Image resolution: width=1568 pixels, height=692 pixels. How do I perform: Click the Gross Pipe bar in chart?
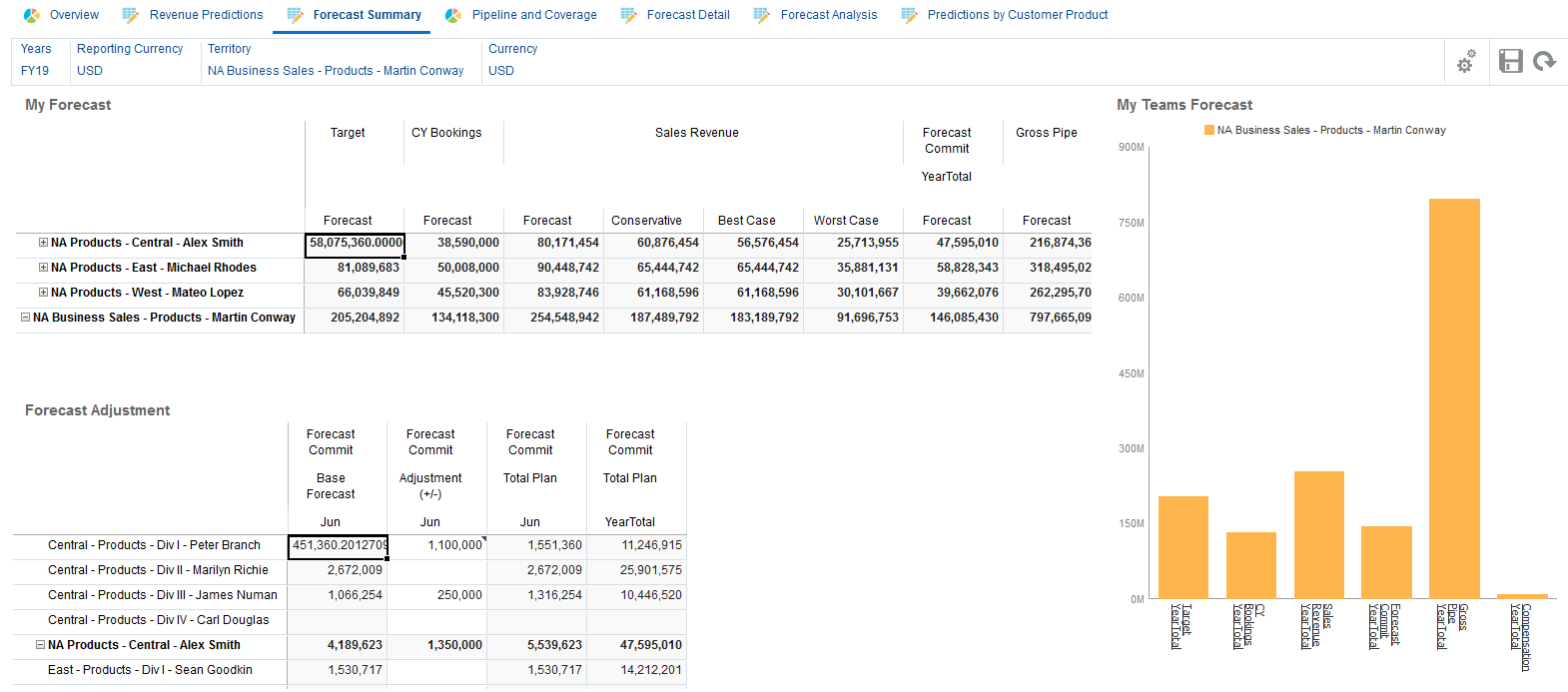click(1454, 397)
